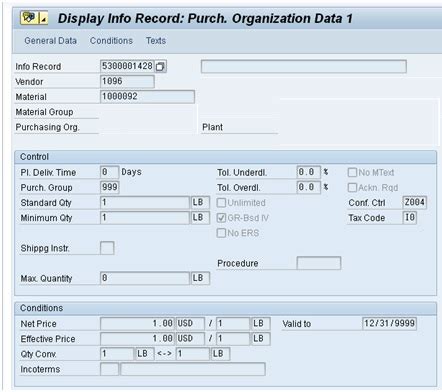Viewport: 442px width, 392px height.
Task: Click the Net Price amount field
Action: 137,323
